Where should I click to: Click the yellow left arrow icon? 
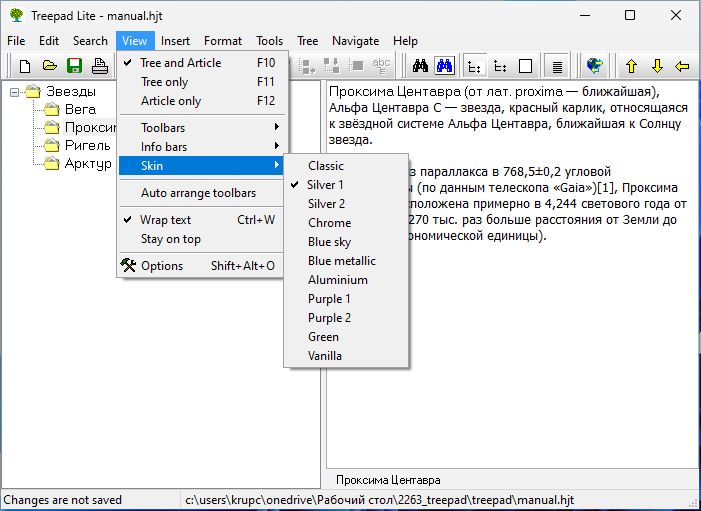pyautogui.click(x=682, y=67)
